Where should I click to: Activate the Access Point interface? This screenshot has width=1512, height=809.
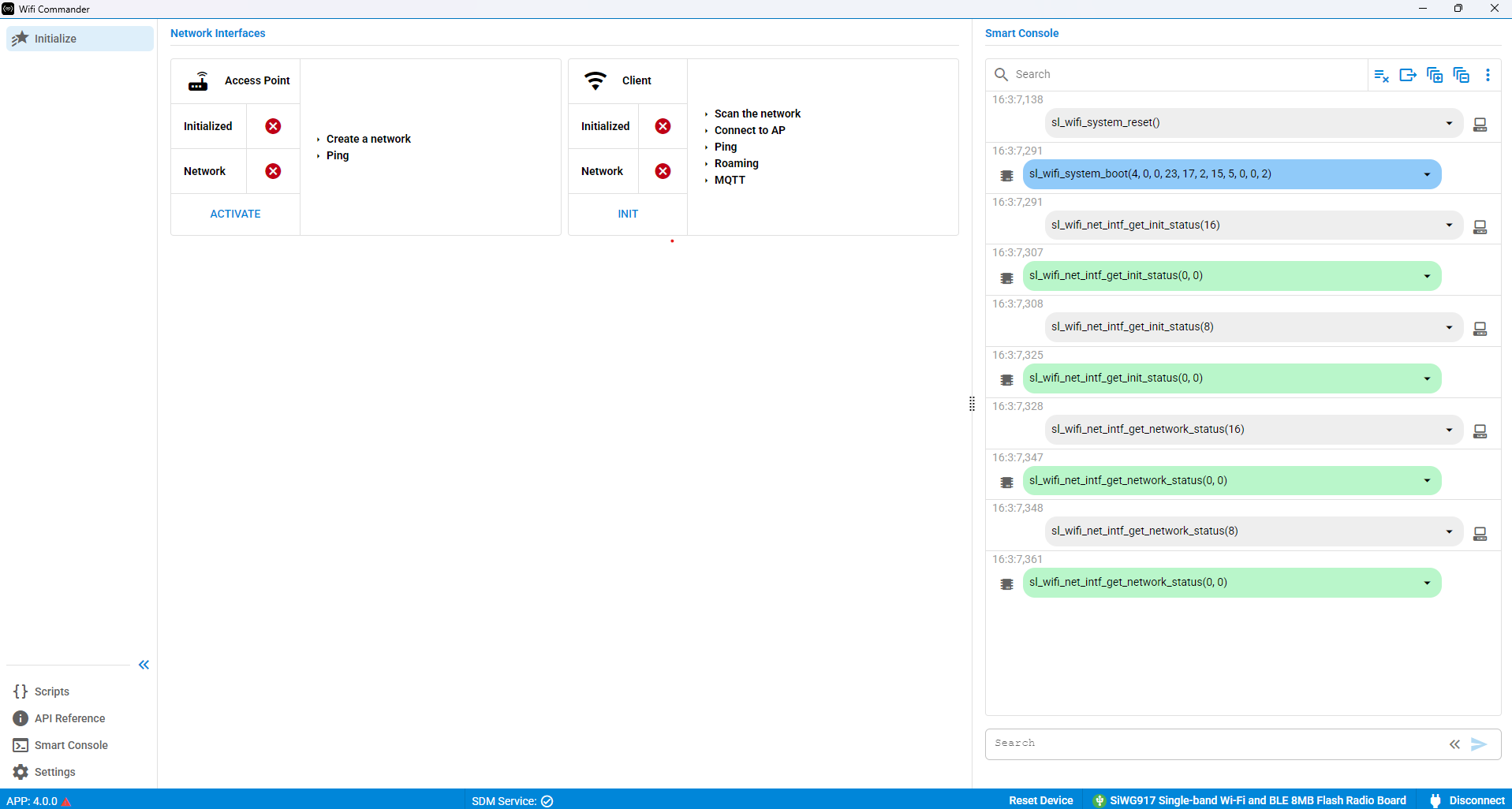235,214
